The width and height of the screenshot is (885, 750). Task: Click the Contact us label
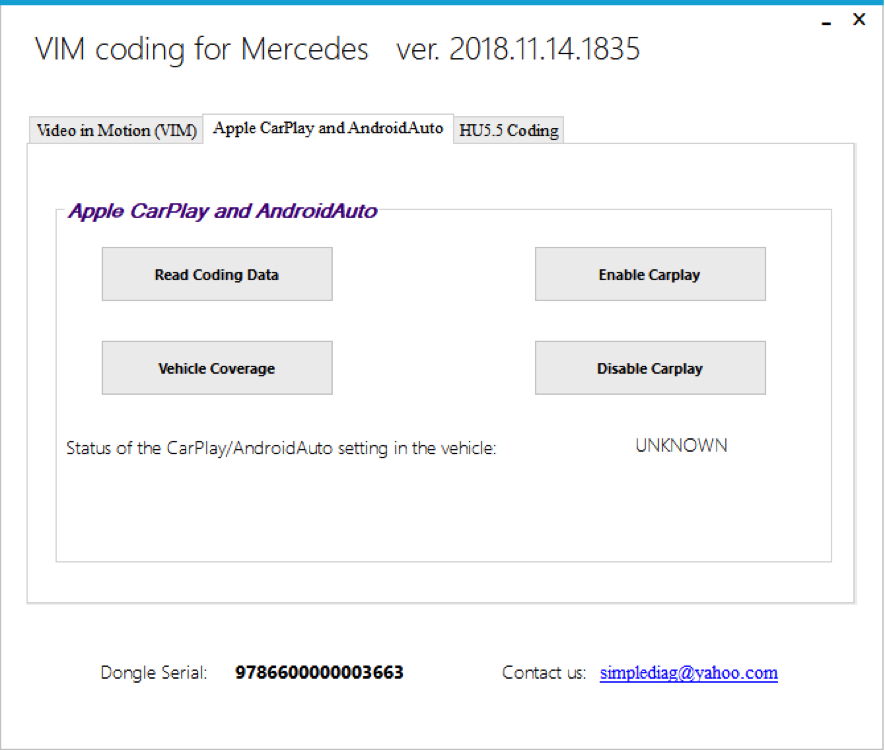point(544,673)
